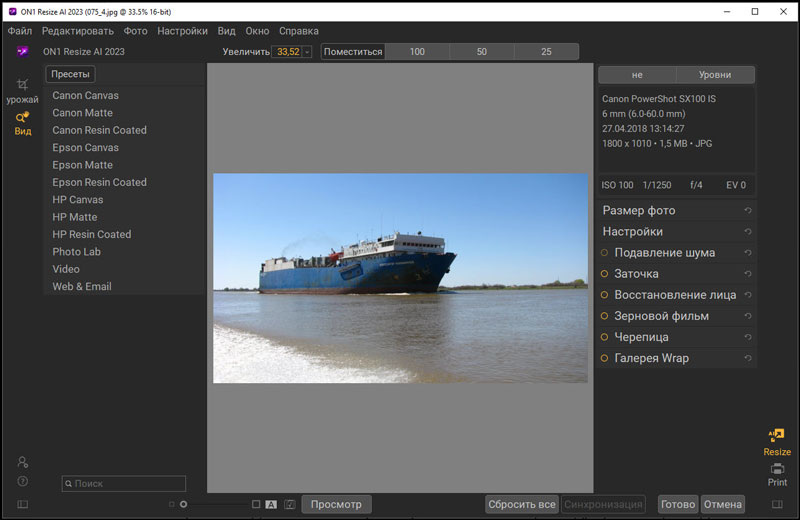Click the Готово button
The image size is (800, 520).
coord(678,504)
